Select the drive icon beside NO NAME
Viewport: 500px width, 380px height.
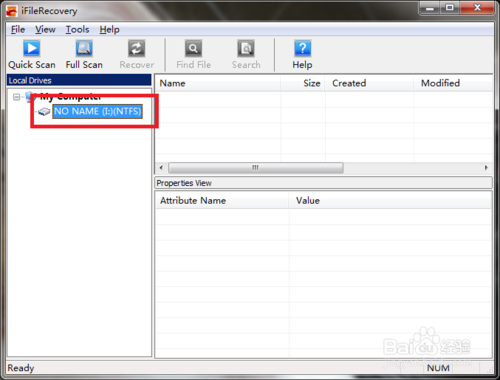43,112
